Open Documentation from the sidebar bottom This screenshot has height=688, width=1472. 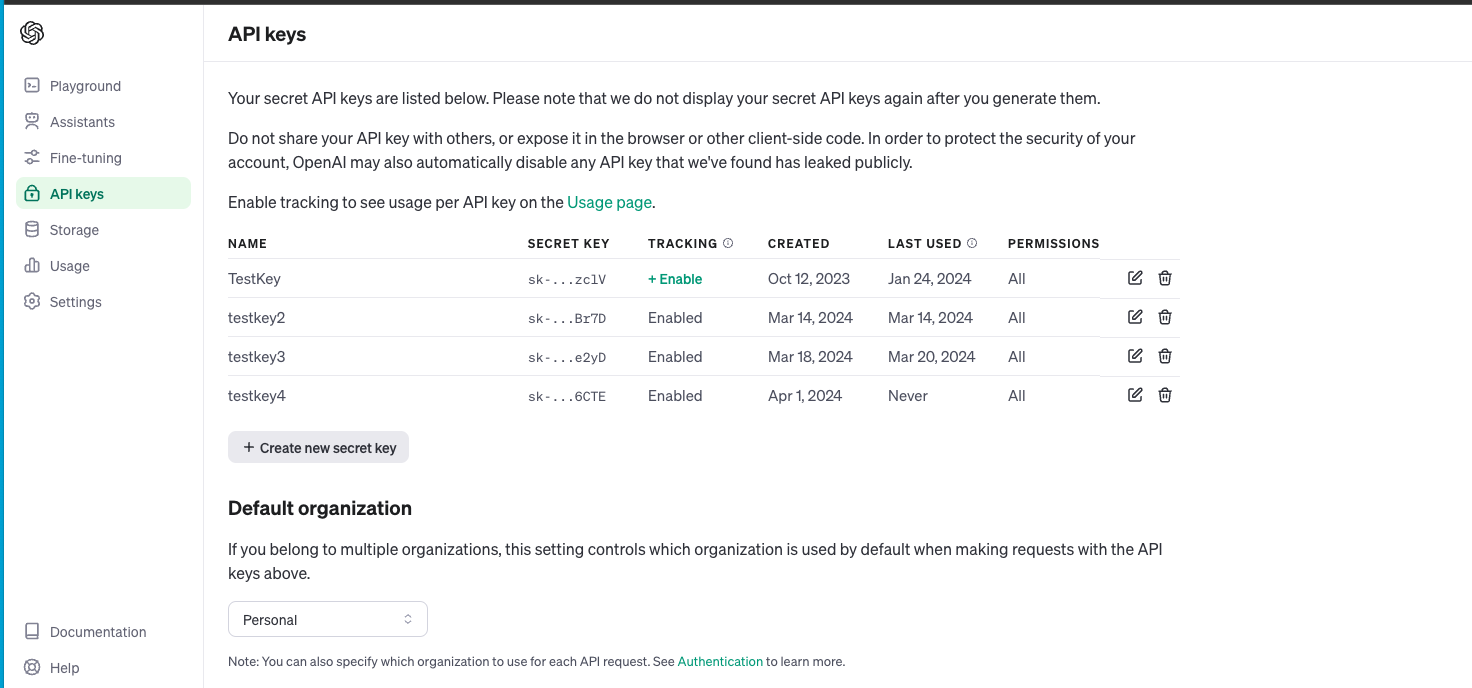pyautogui.click(x=97, y=632)
